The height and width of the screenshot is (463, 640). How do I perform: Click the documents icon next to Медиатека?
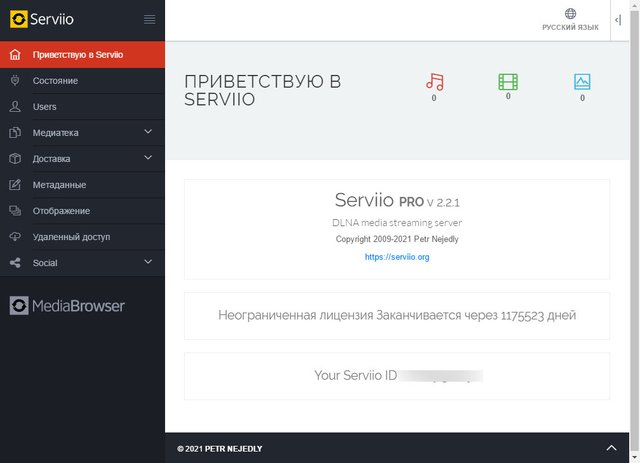[15, 133]
